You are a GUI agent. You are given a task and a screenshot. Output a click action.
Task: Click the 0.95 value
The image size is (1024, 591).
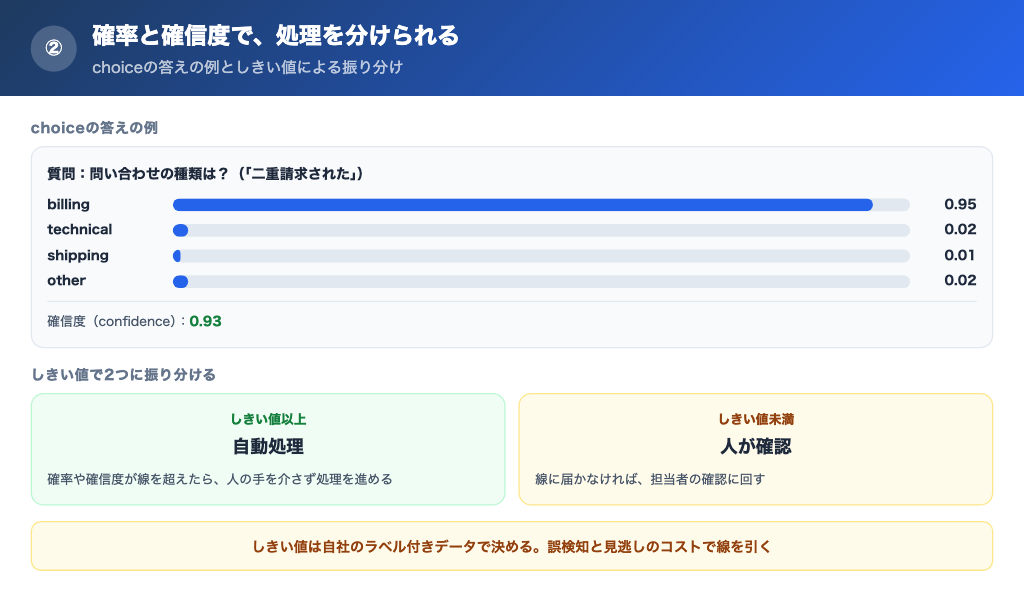click(960, 204)
